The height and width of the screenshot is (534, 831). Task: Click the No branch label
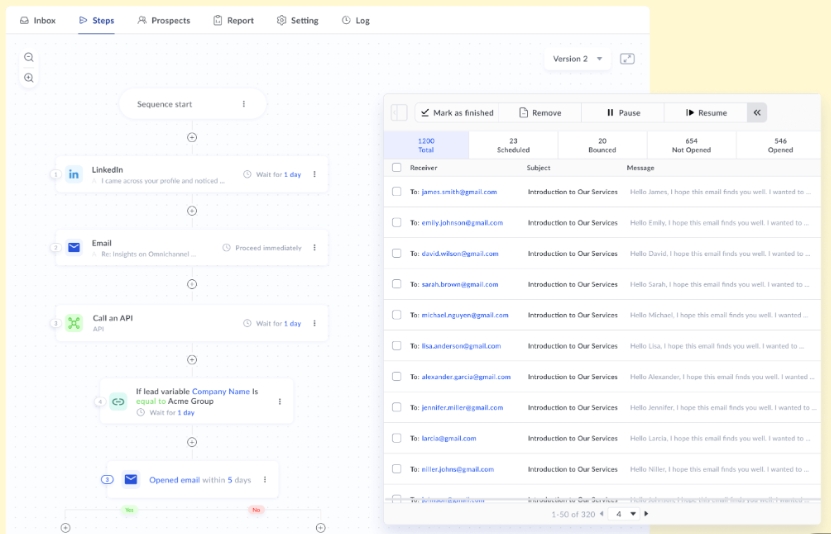(257, 510)
